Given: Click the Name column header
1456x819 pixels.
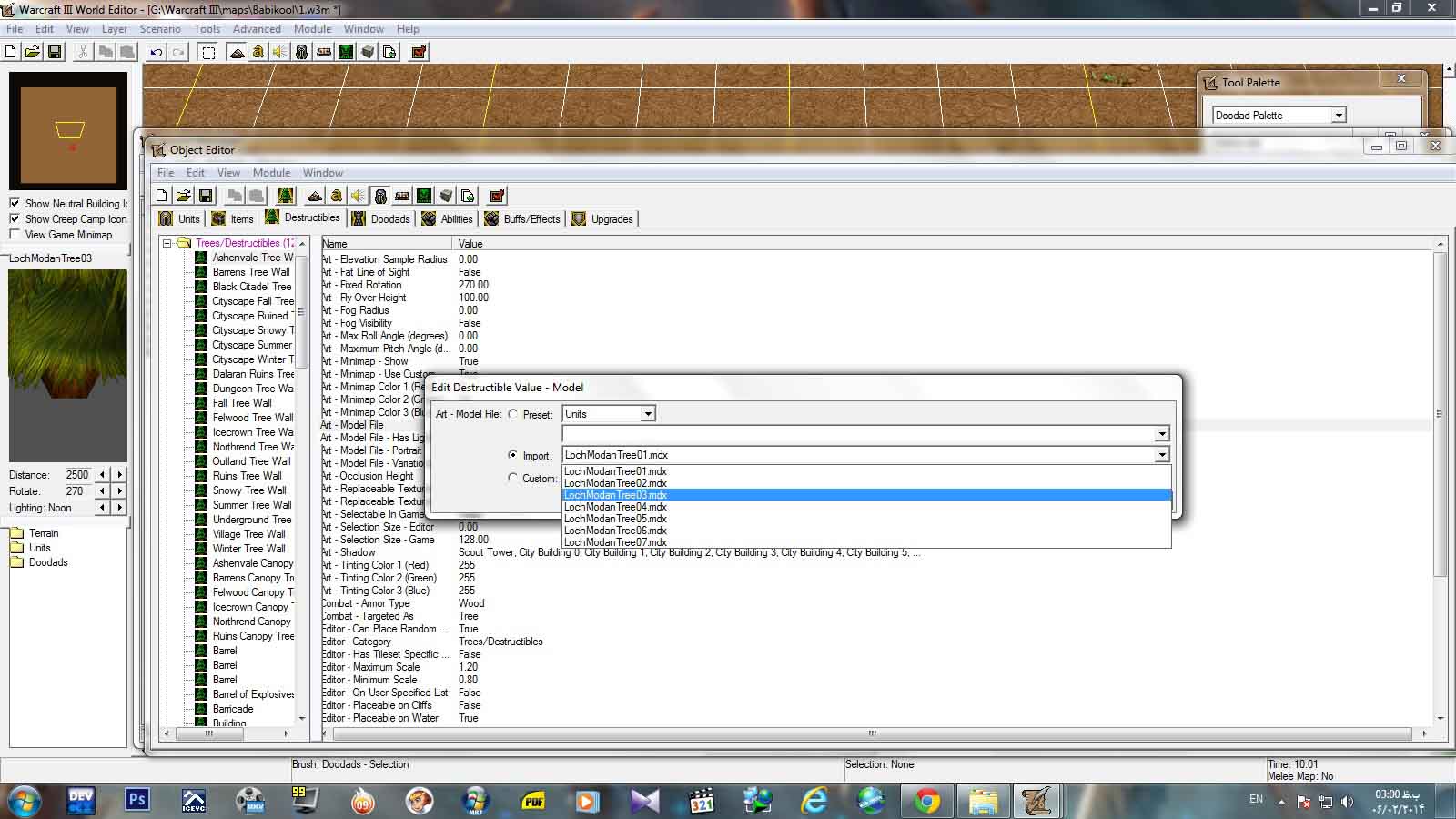Looking at the screenshot, I should click(387, 243).
